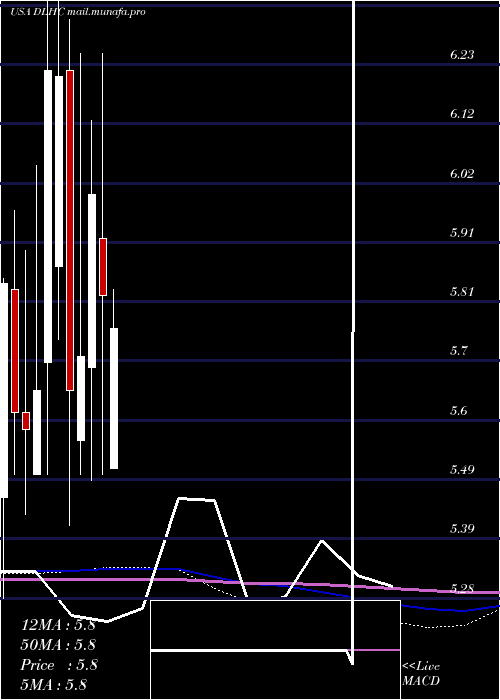Click the 'Price : 5.8' legend text
Image resolution: width=500 pixels, height=700 pixels.
click(x=58, y=665)
